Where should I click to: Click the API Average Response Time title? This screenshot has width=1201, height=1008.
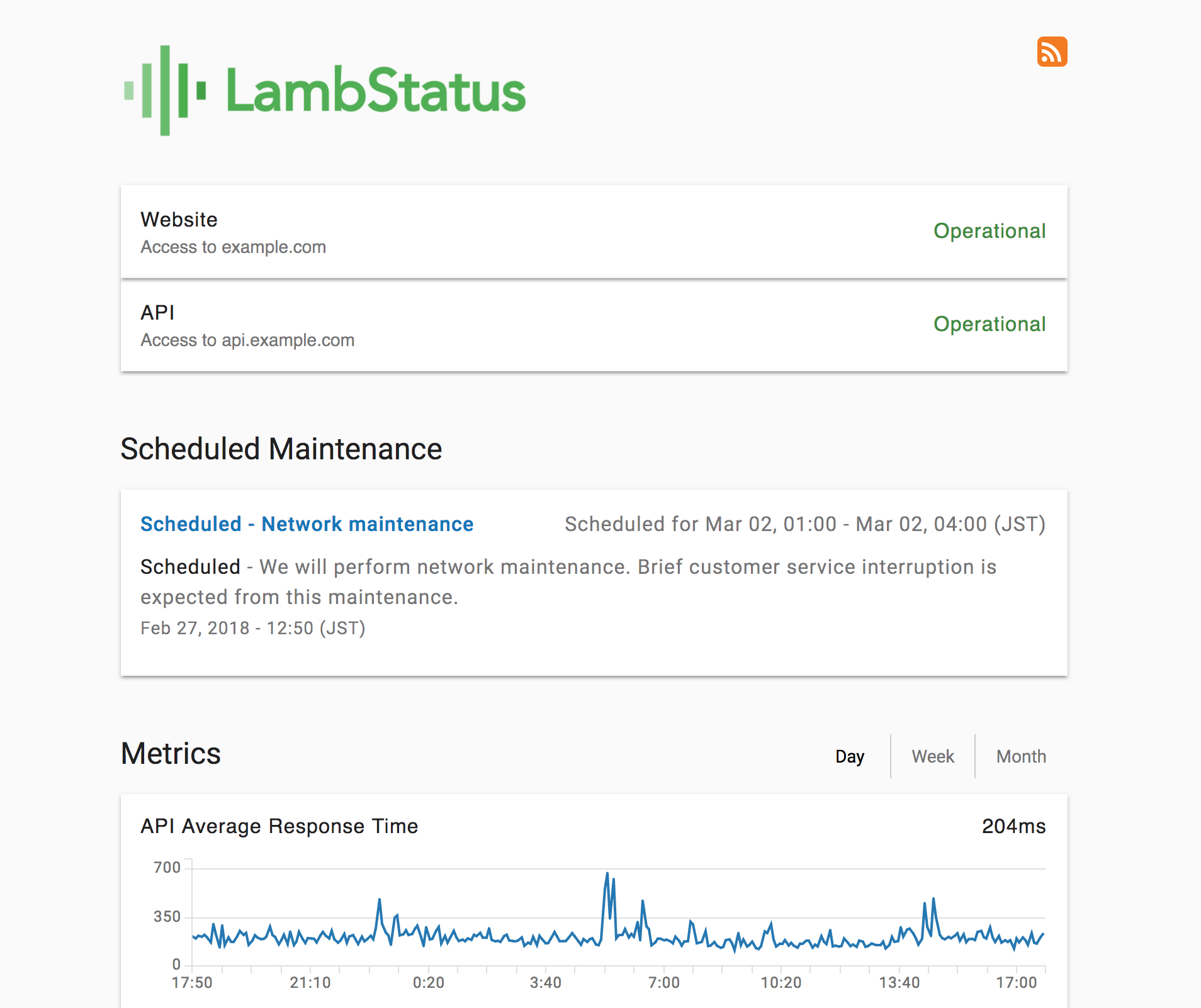point(279,826)
